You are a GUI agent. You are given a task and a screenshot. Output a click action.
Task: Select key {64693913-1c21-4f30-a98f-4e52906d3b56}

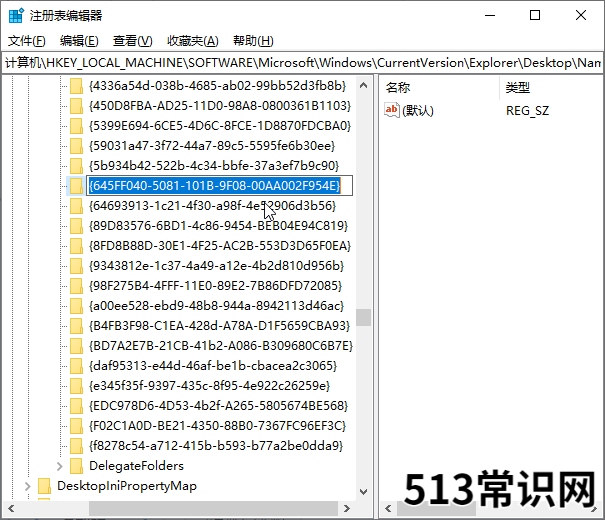[x=213, y=206]
